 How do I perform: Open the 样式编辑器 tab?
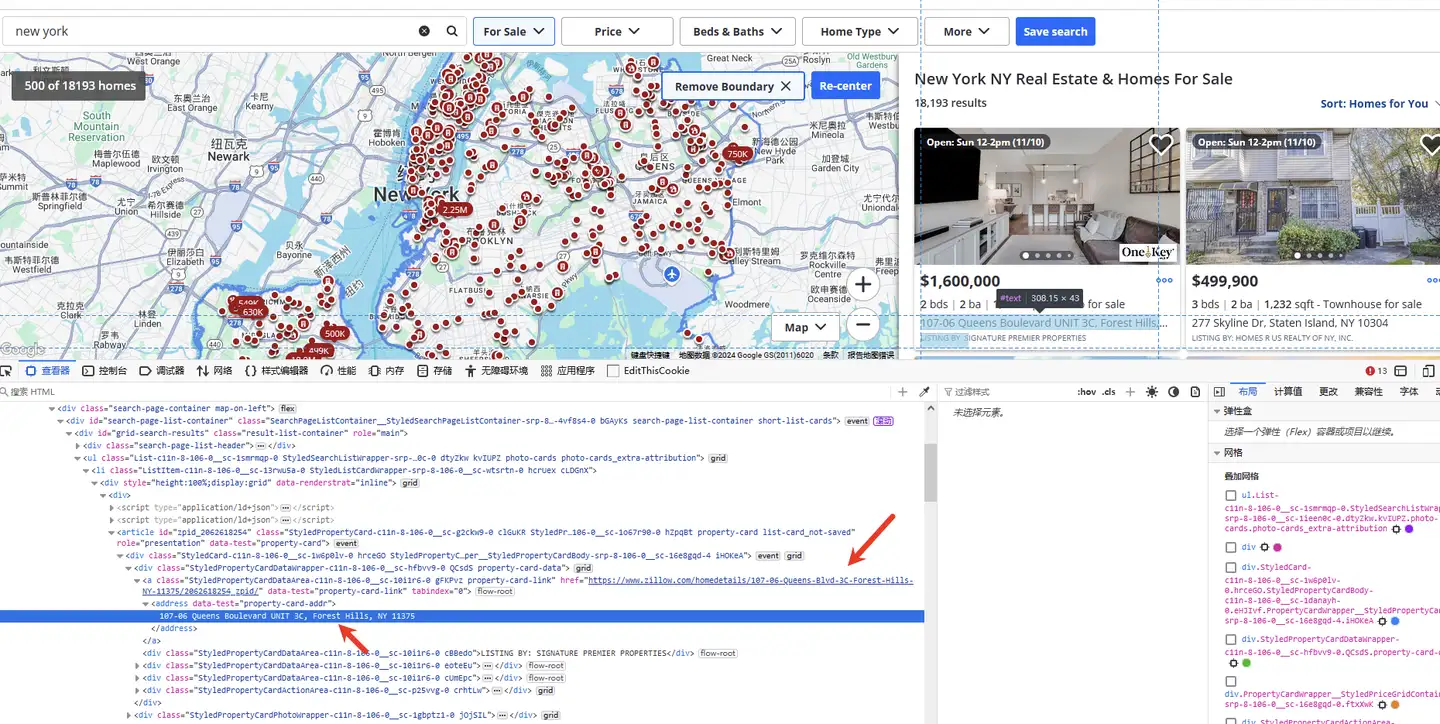click(276, 371)
